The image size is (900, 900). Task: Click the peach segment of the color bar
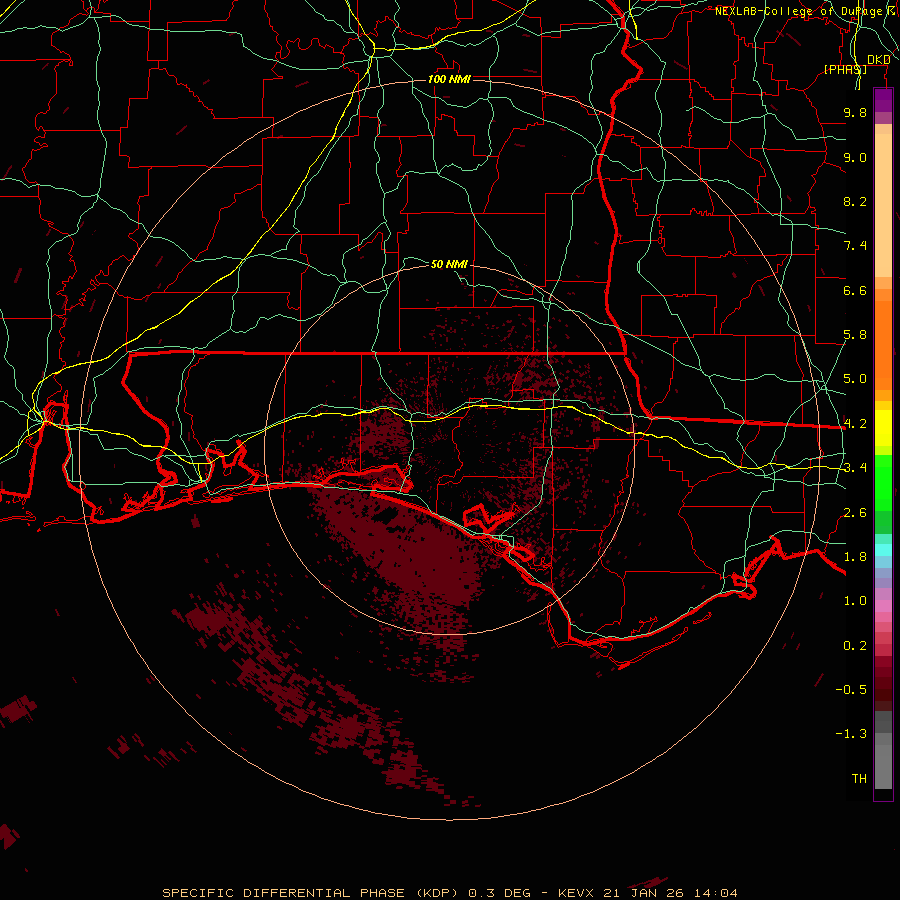[883, 205]
